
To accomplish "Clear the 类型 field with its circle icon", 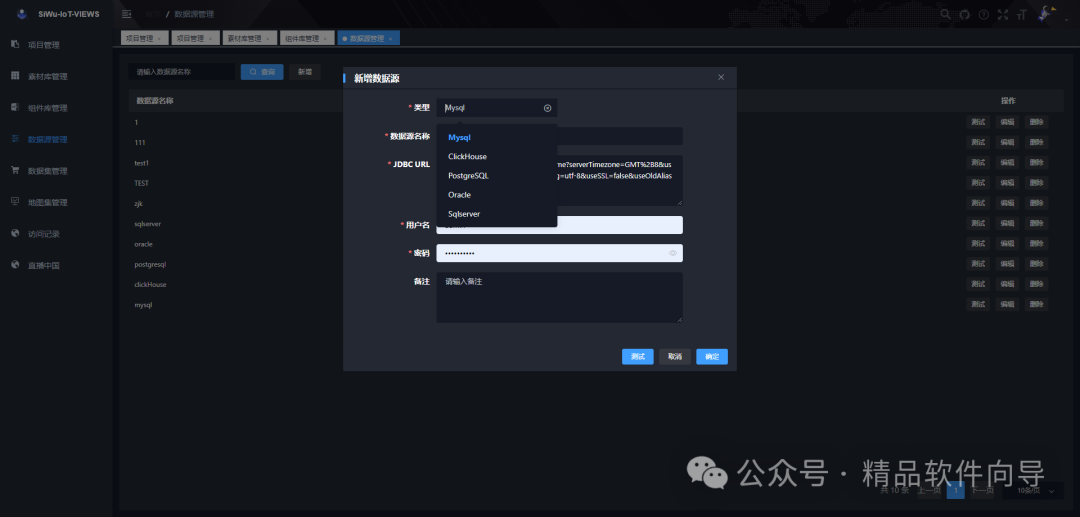I will tap(548, 108).
